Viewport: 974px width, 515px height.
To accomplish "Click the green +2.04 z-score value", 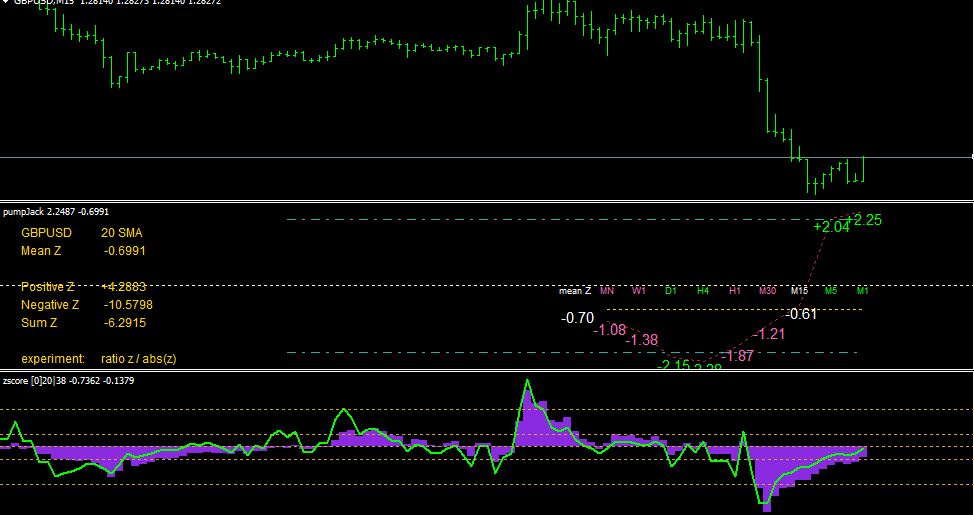I will coord(831,227).
